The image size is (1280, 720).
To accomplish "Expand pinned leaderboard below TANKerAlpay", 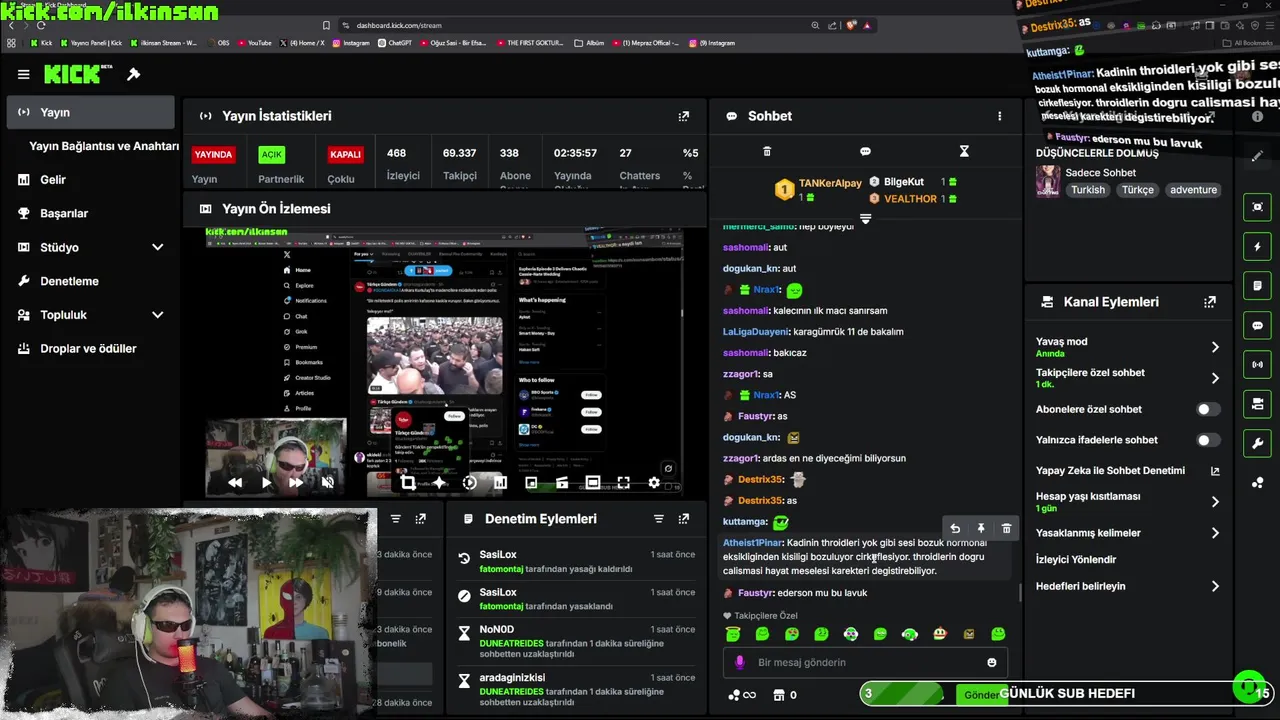I will tap(866, 218).
